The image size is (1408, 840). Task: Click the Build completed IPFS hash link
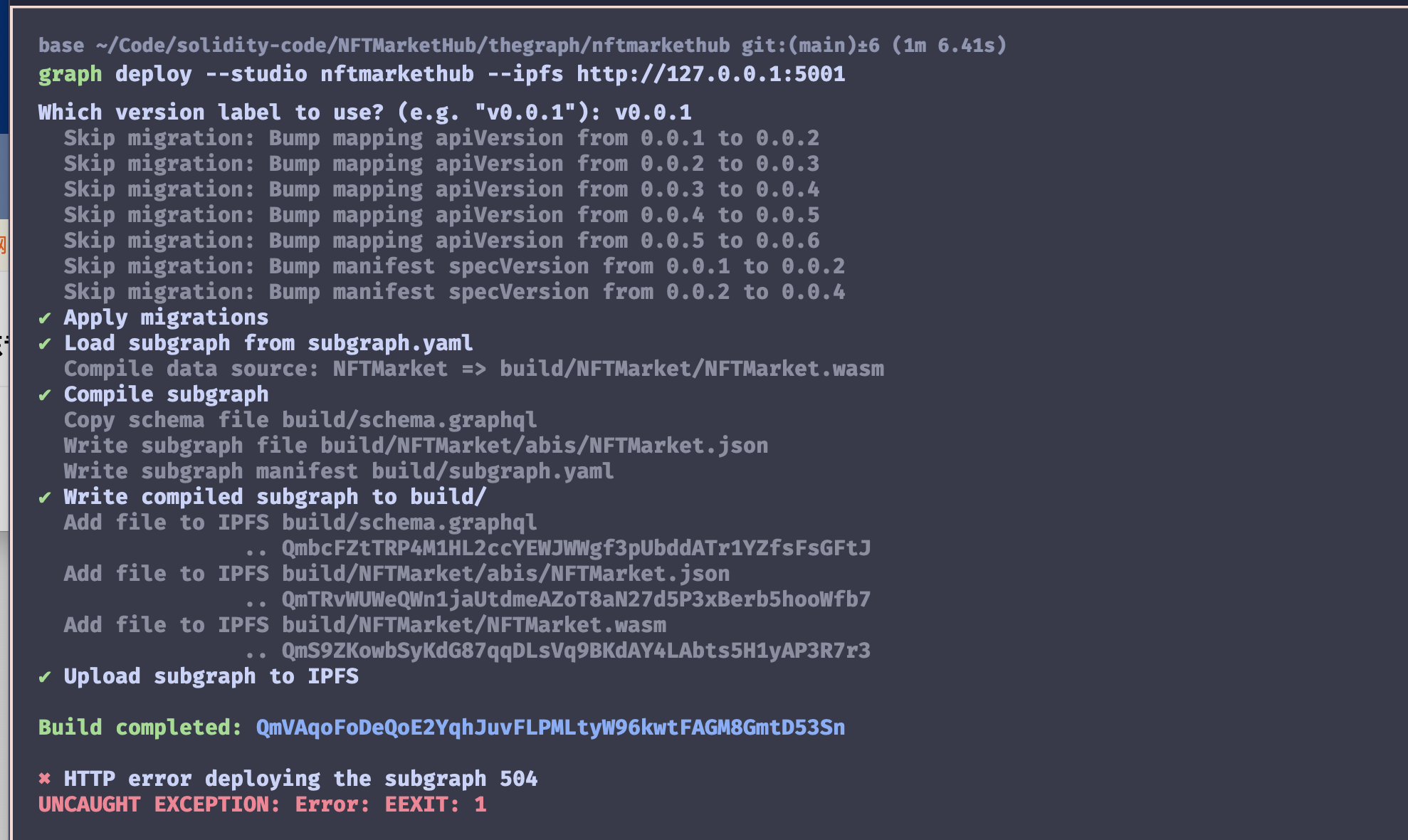point(550,728)
